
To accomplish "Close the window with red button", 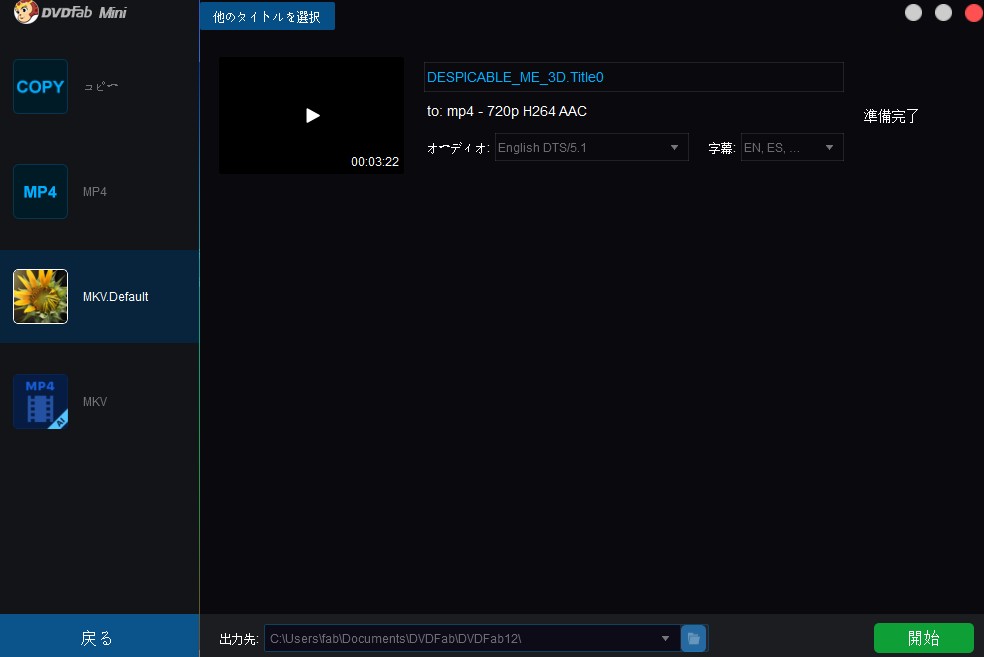I will pos(973,13).
